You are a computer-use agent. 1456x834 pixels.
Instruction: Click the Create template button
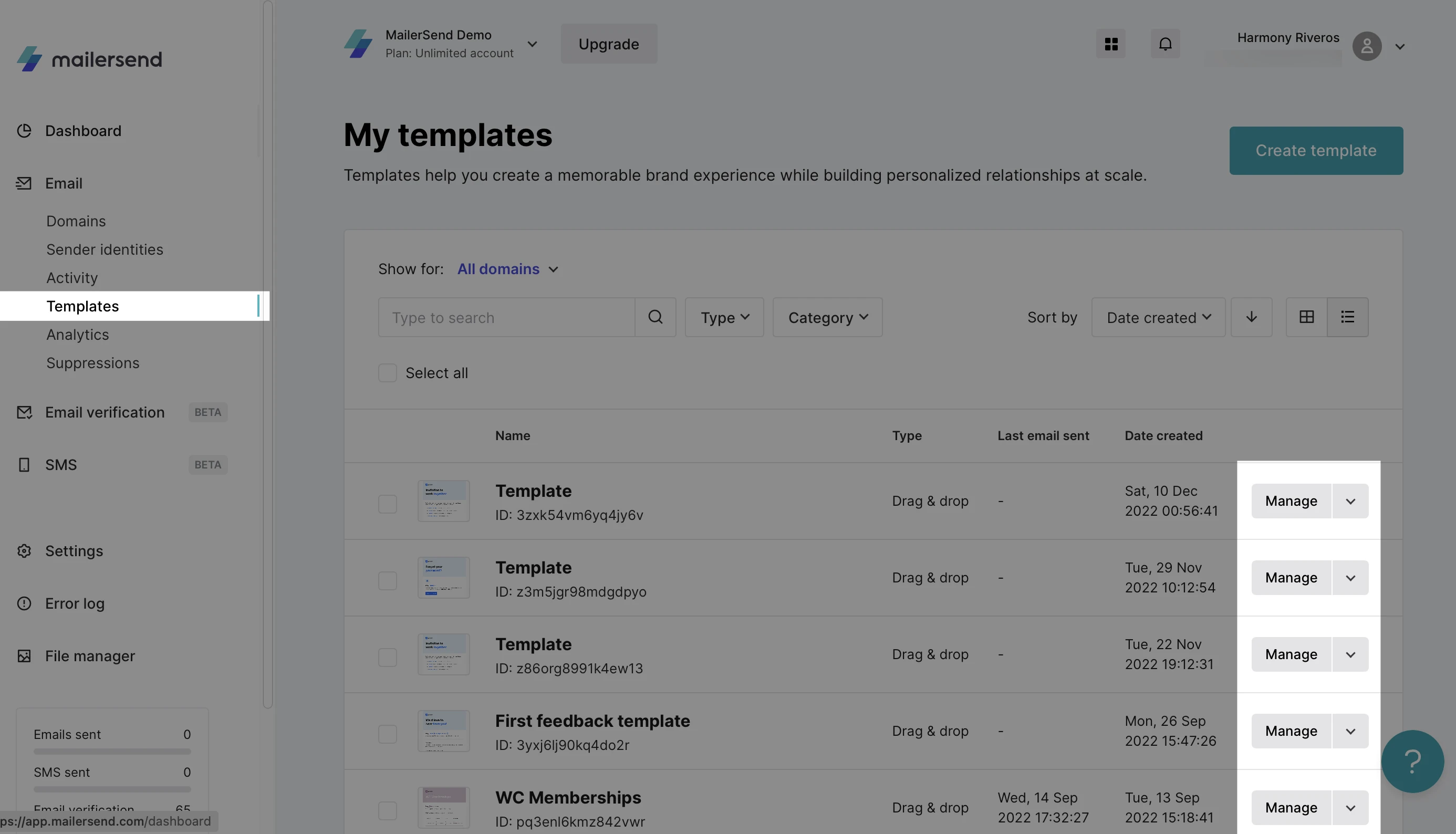[x=1316, y=151]
